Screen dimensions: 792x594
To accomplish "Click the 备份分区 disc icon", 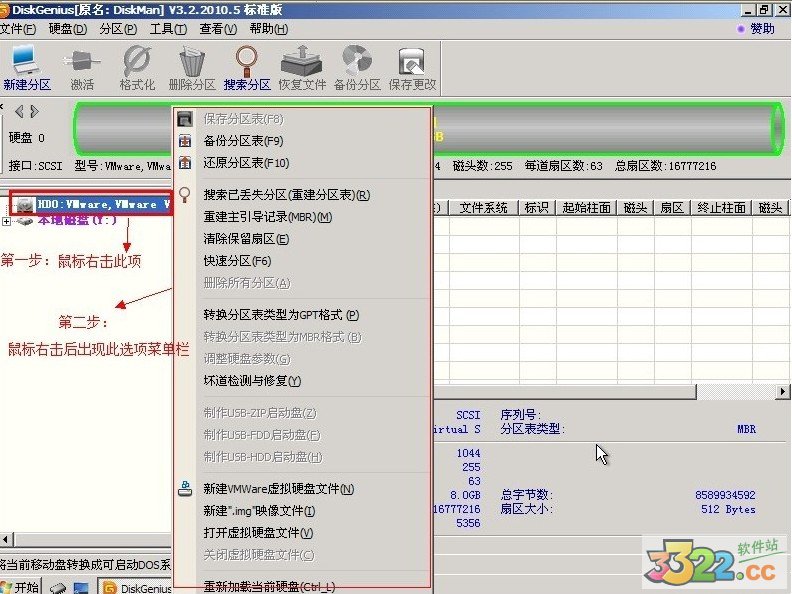I will tap(357, 61).
